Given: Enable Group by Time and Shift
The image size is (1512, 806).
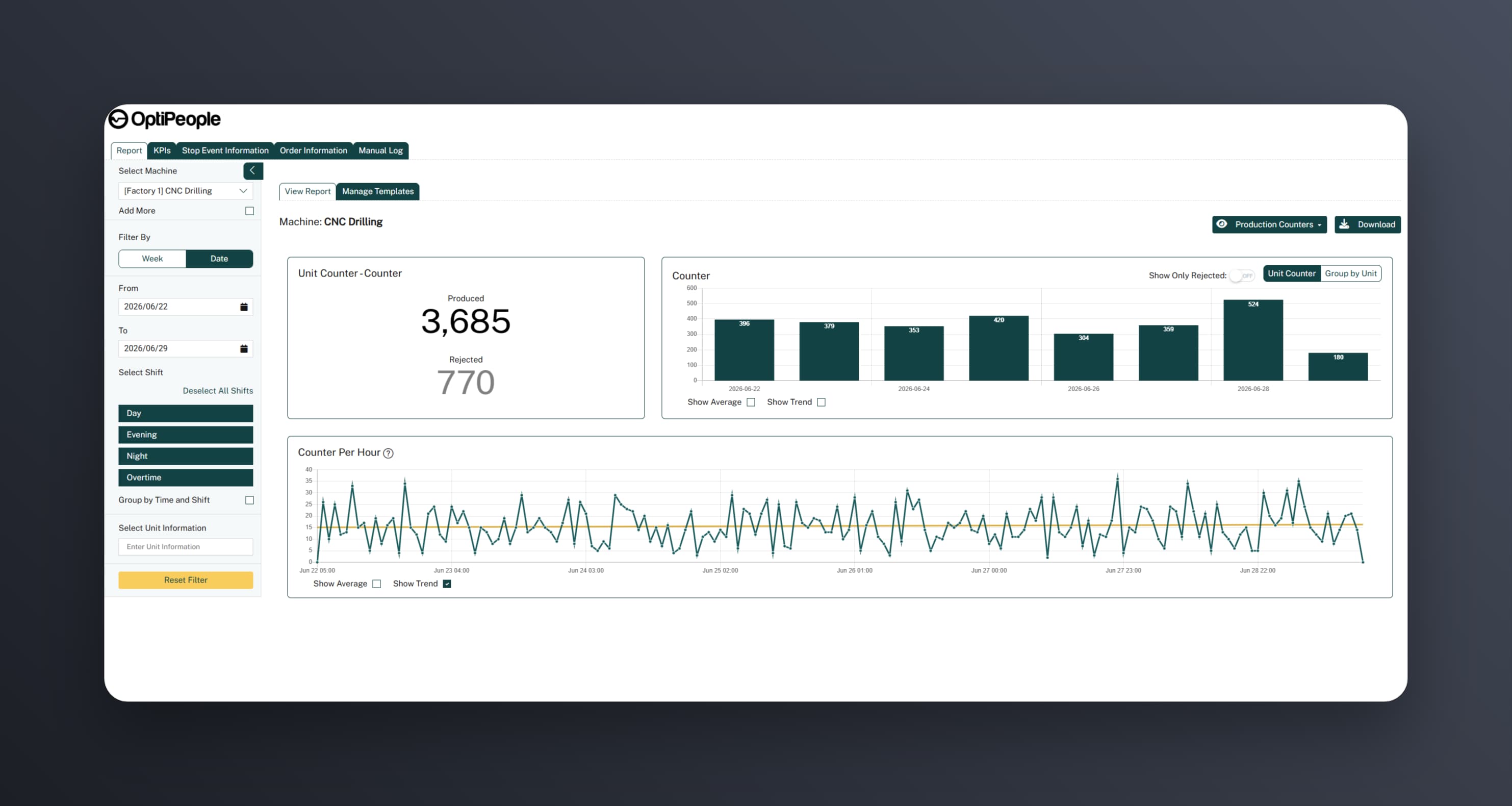Looking at the screenshot, I should click(249, 500).
